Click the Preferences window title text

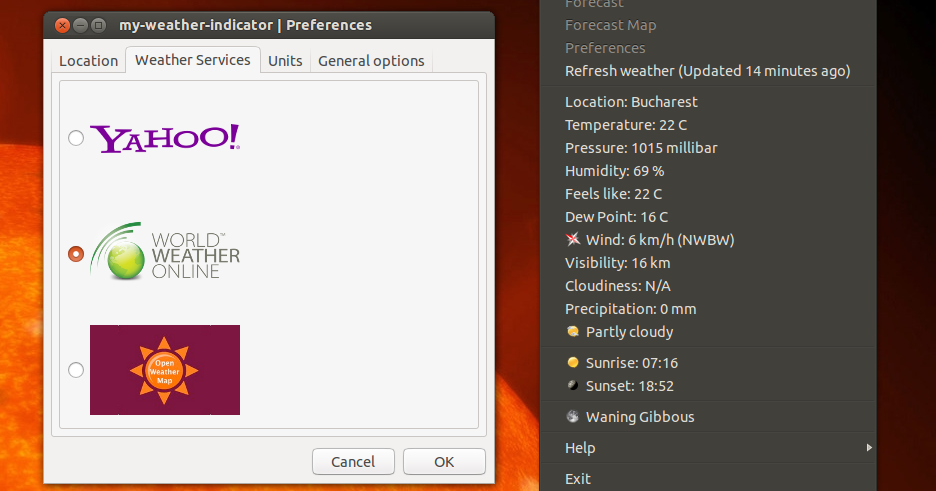click(245, 25)
